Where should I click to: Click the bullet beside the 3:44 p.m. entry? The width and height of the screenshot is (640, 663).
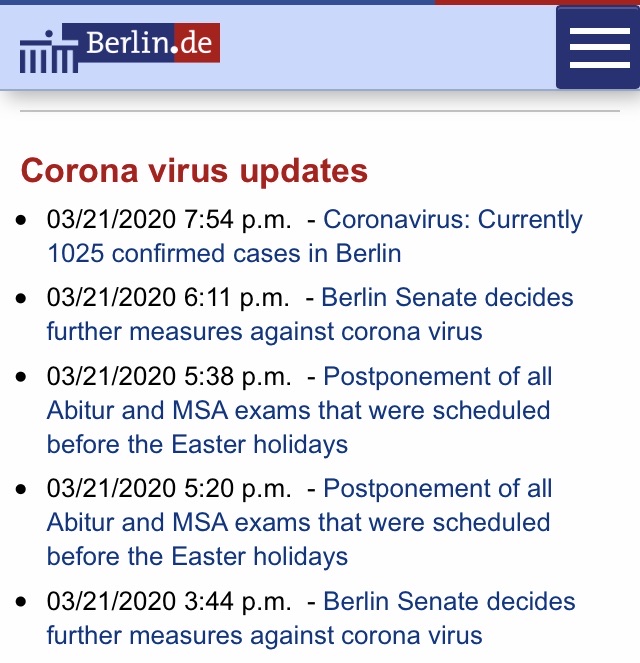[23, 602]
